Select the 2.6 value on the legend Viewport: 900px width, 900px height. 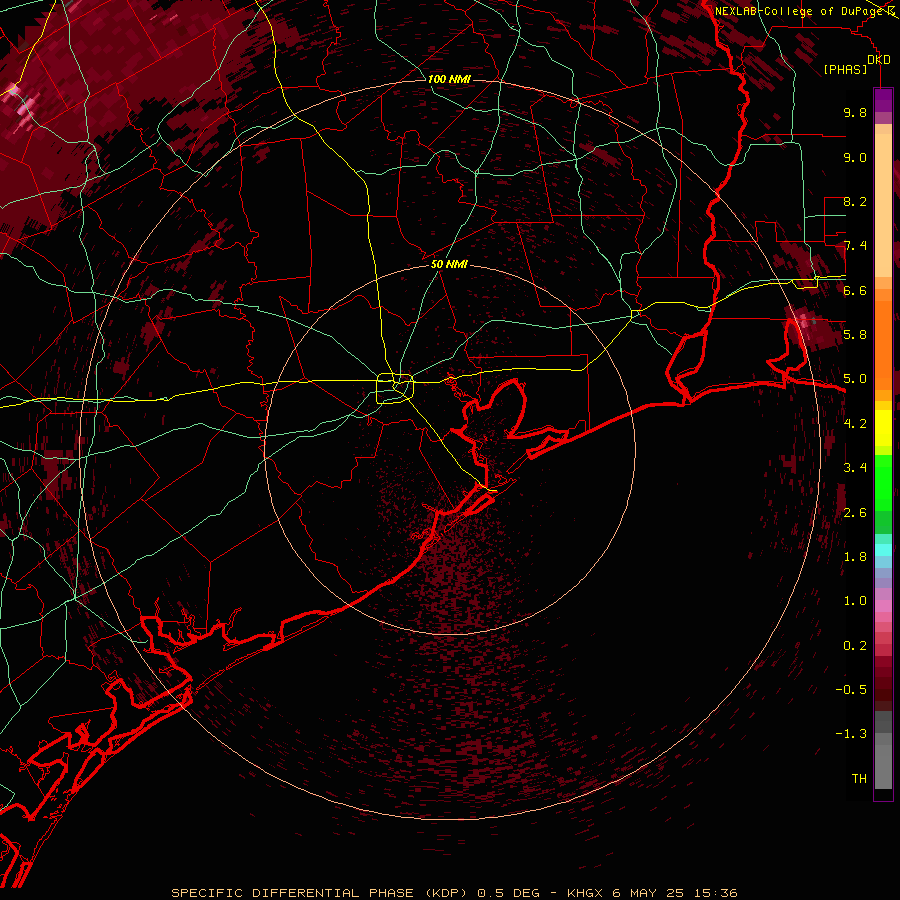coord(855,512)
